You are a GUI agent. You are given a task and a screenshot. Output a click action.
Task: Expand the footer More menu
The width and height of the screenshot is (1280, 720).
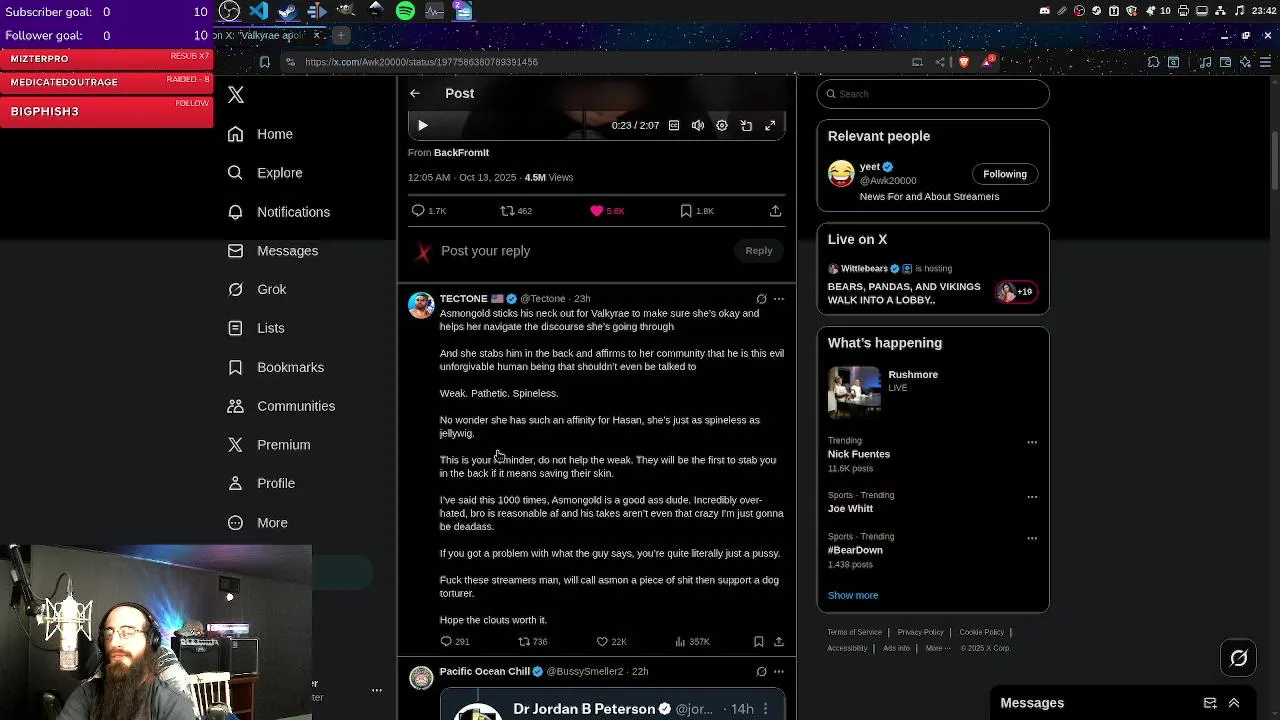pos(937,648)
